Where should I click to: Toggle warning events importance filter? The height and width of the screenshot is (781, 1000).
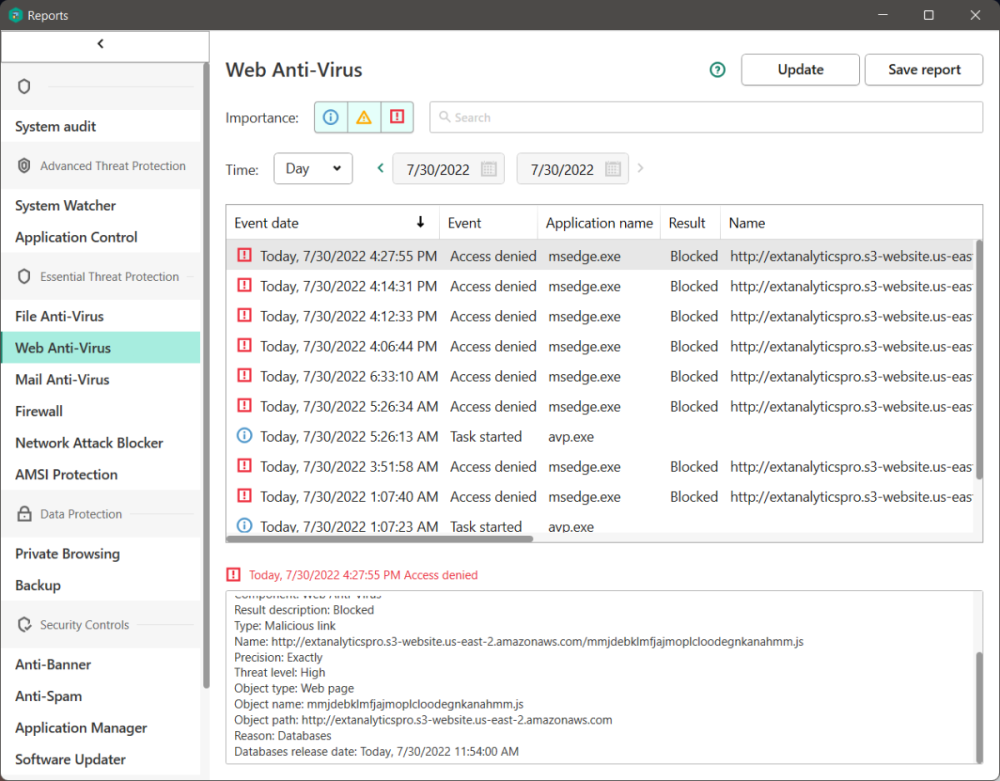(x=364, y=117)
